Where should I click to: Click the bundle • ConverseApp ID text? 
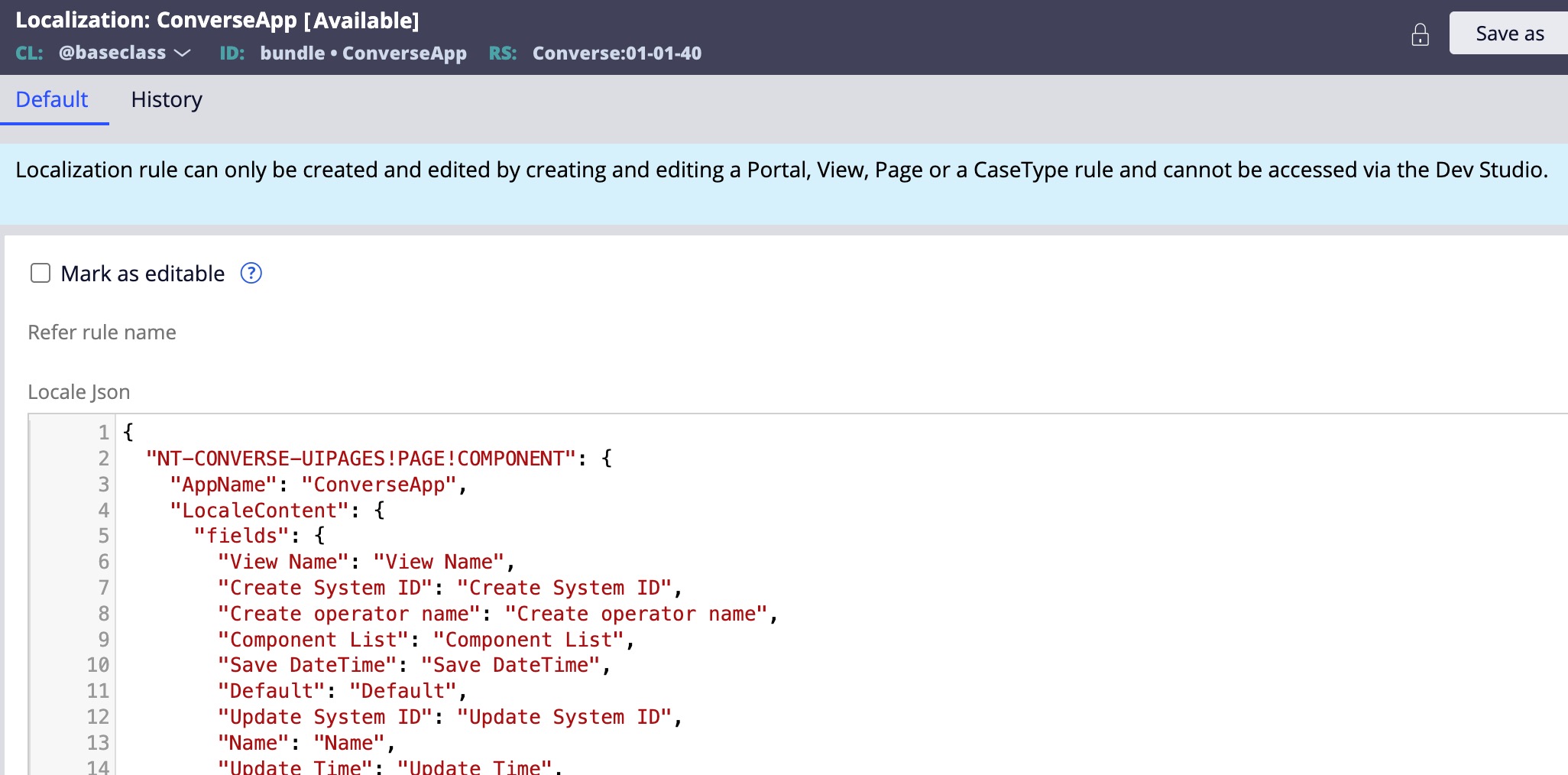tap(363, 53)
